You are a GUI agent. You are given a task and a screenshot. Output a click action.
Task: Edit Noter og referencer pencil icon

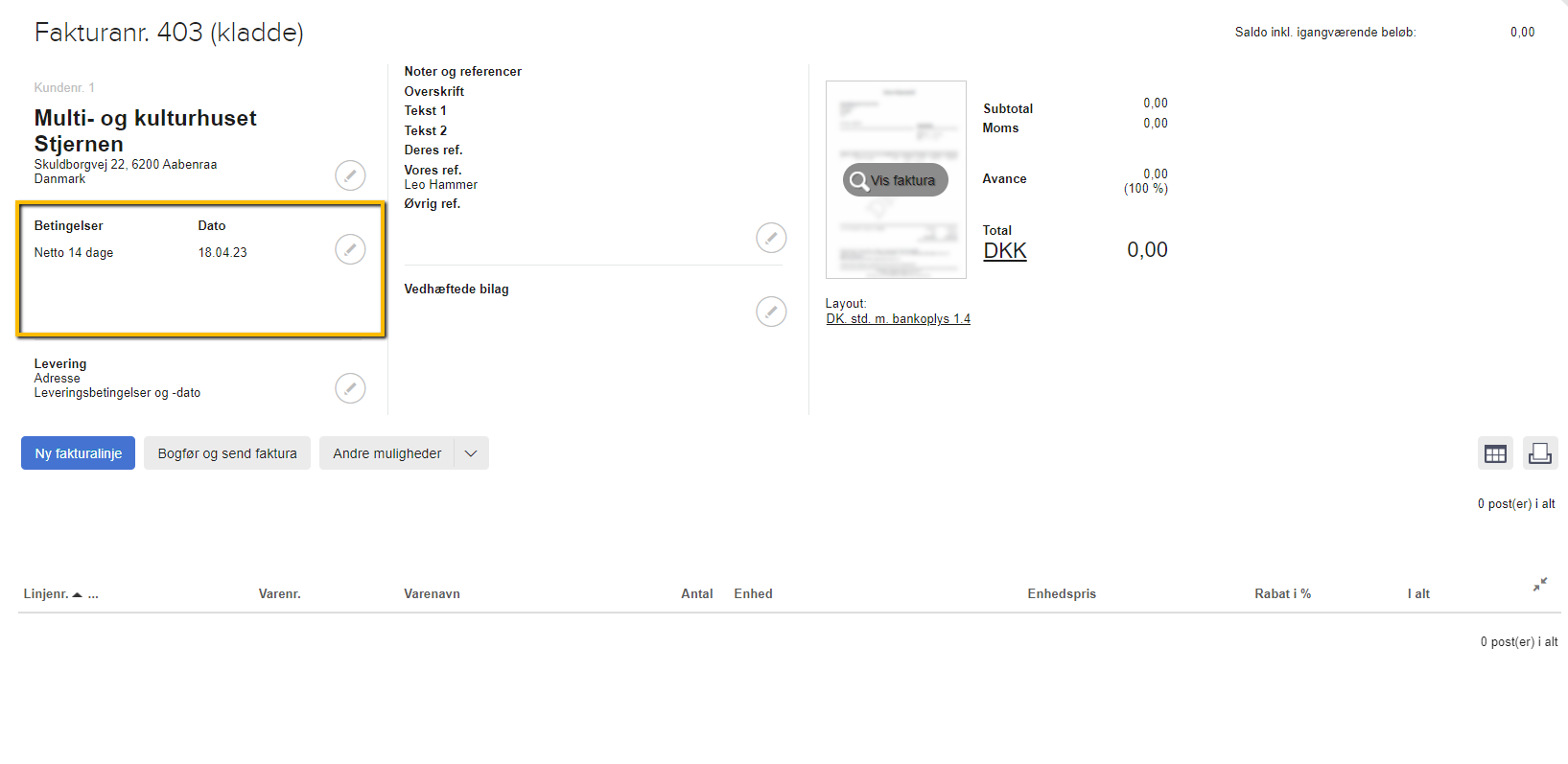tap(771, 238)
